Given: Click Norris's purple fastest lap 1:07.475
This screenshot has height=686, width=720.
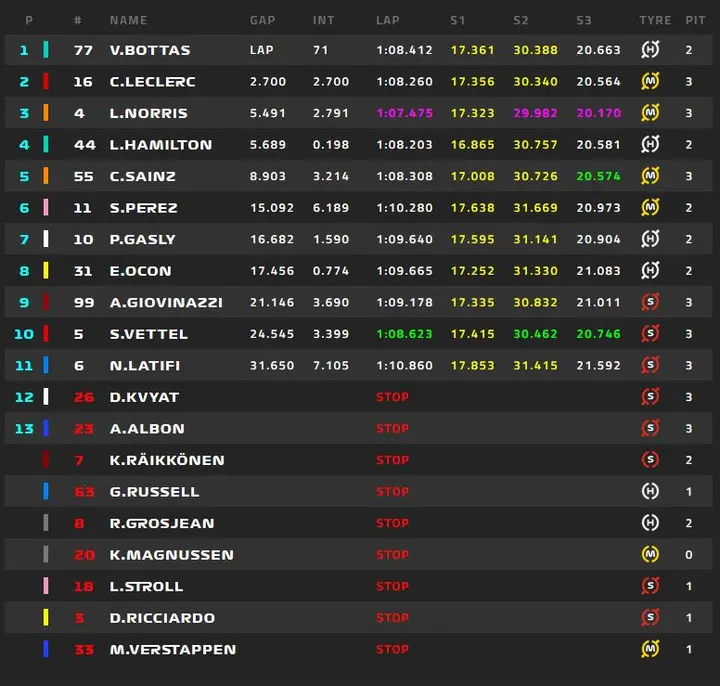Looking at the screenshot, I should pos(404,113).
